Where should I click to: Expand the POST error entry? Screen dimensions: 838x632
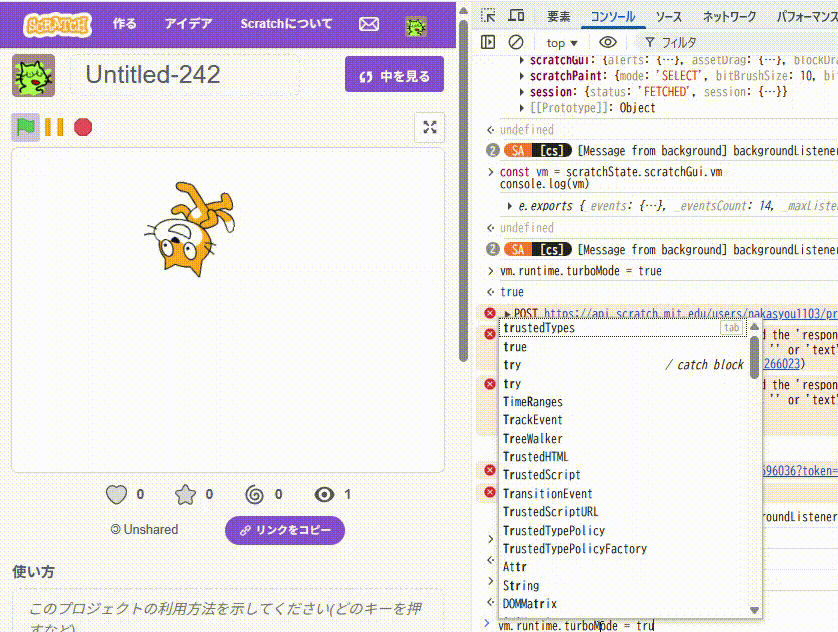tap(507, 314)
